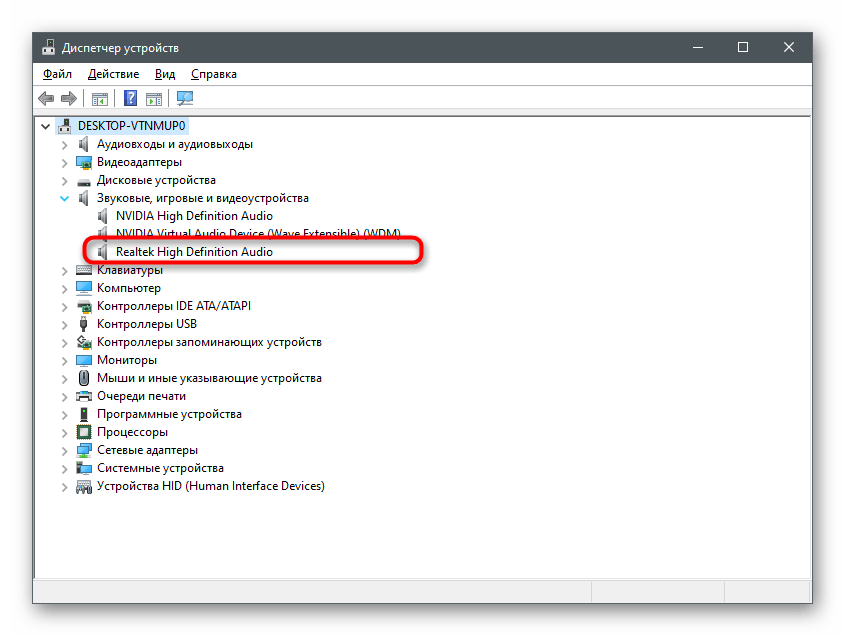Click the drive icon for Дисковые устройства
This screenshot has height=636, width=845.
[x=84, y=182]
